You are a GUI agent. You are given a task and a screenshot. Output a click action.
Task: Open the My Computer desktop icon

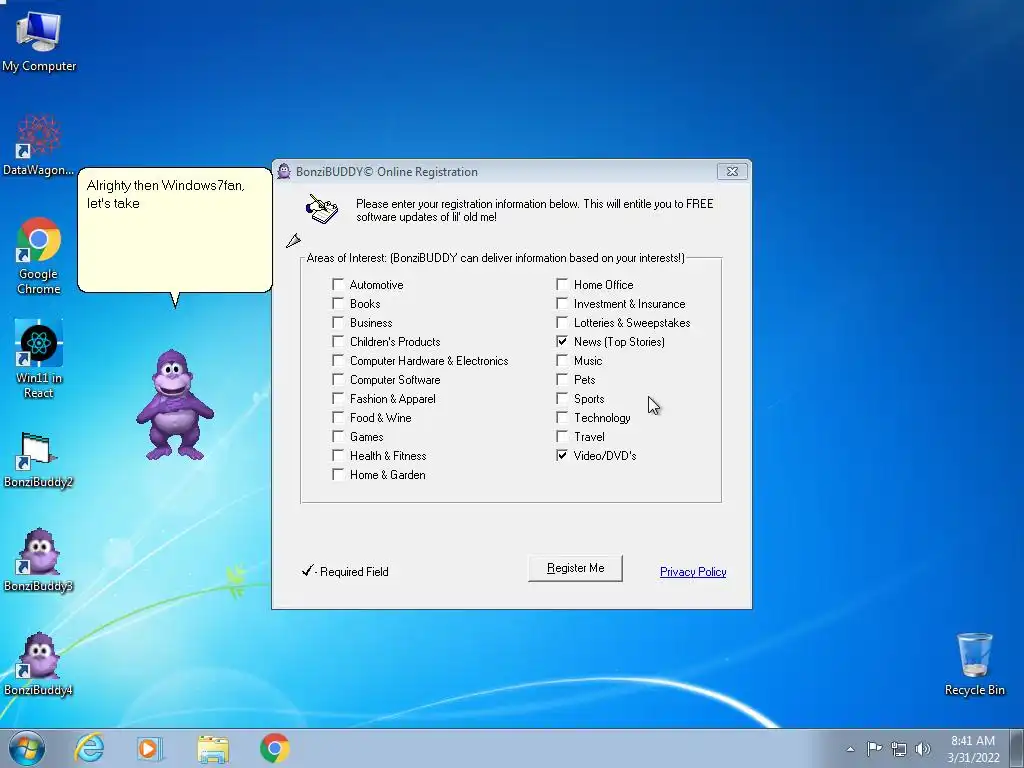(39, 40)
